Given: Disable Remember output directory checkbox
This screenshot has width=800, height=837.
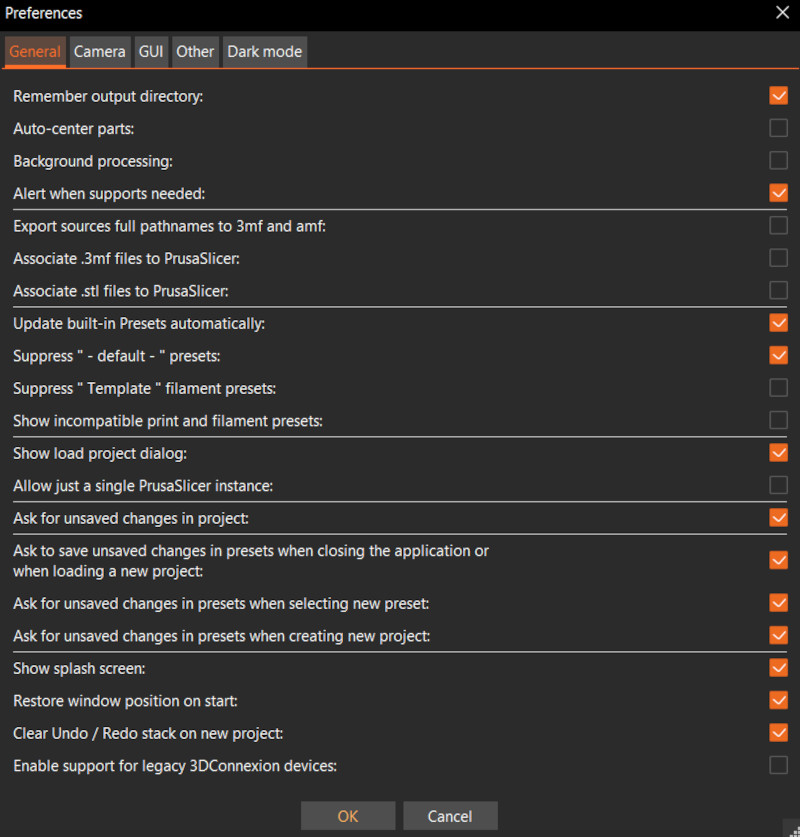Looking at the screenshot, I should click(778, 96).
